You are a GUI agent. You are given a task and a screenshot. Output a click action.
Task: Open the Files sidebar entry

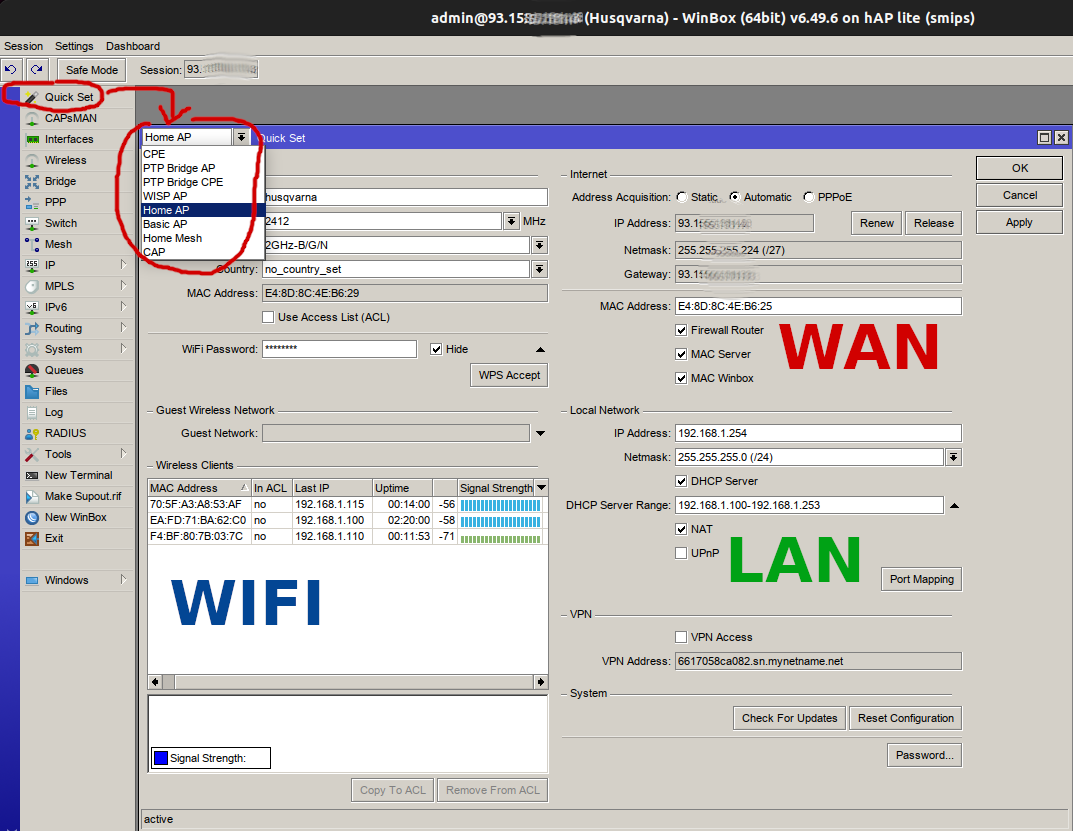click(56, 391)
